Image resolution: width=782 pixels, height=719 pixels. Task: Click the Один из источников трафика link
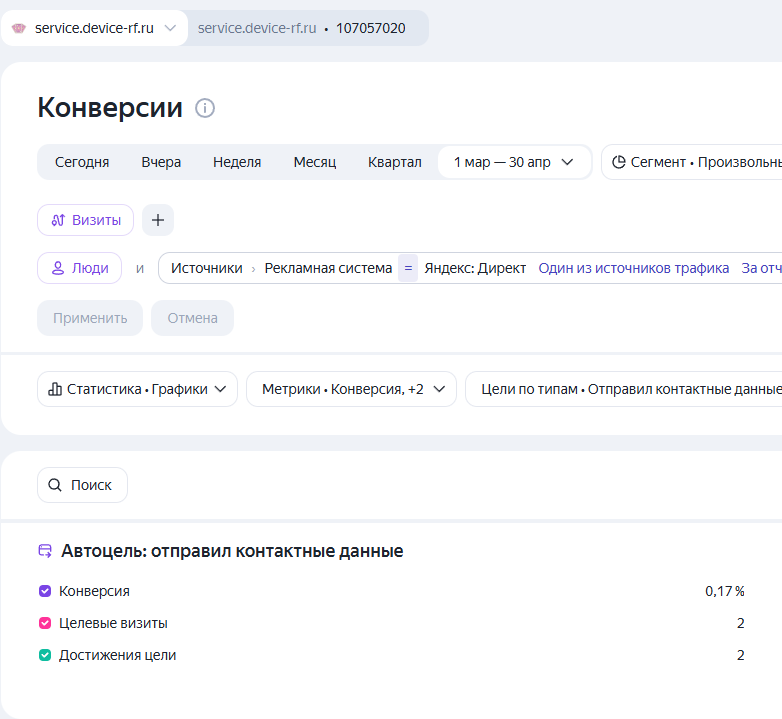coord(633,268)
